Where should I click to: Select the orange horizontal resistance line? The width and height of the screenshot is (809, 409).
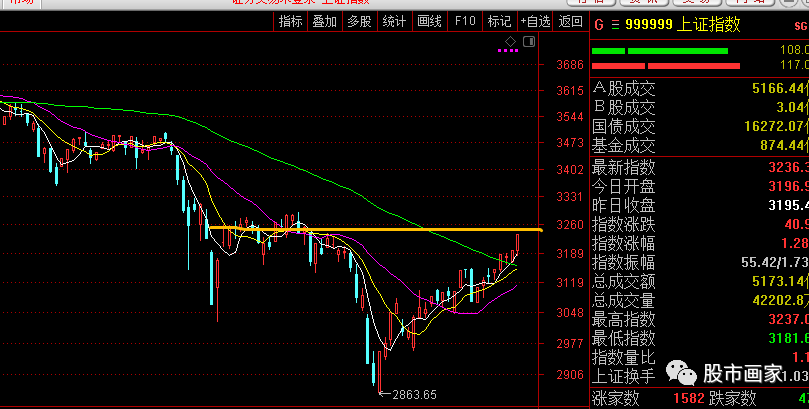[x=376, y=228]
